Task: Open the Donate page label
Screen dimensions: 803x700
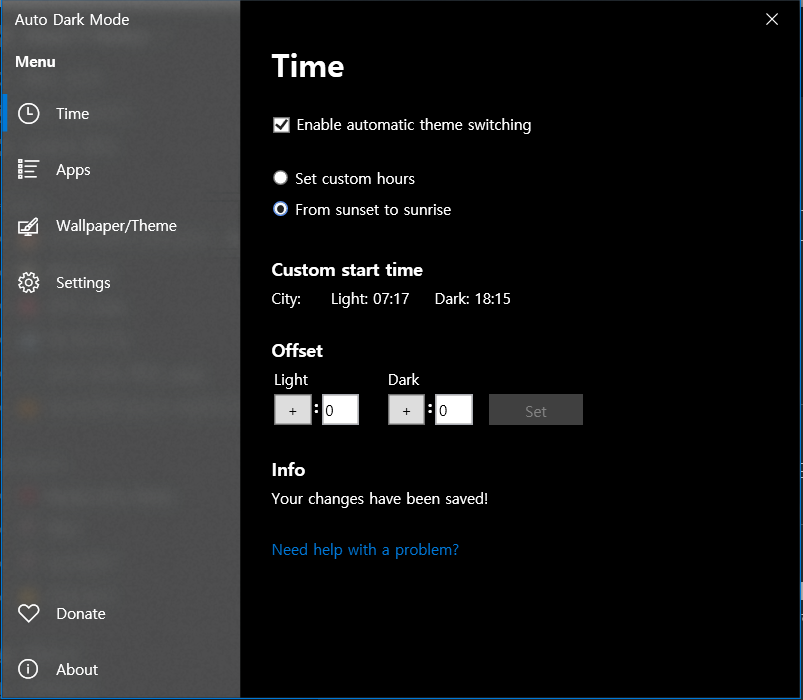Action: point(81,613)
